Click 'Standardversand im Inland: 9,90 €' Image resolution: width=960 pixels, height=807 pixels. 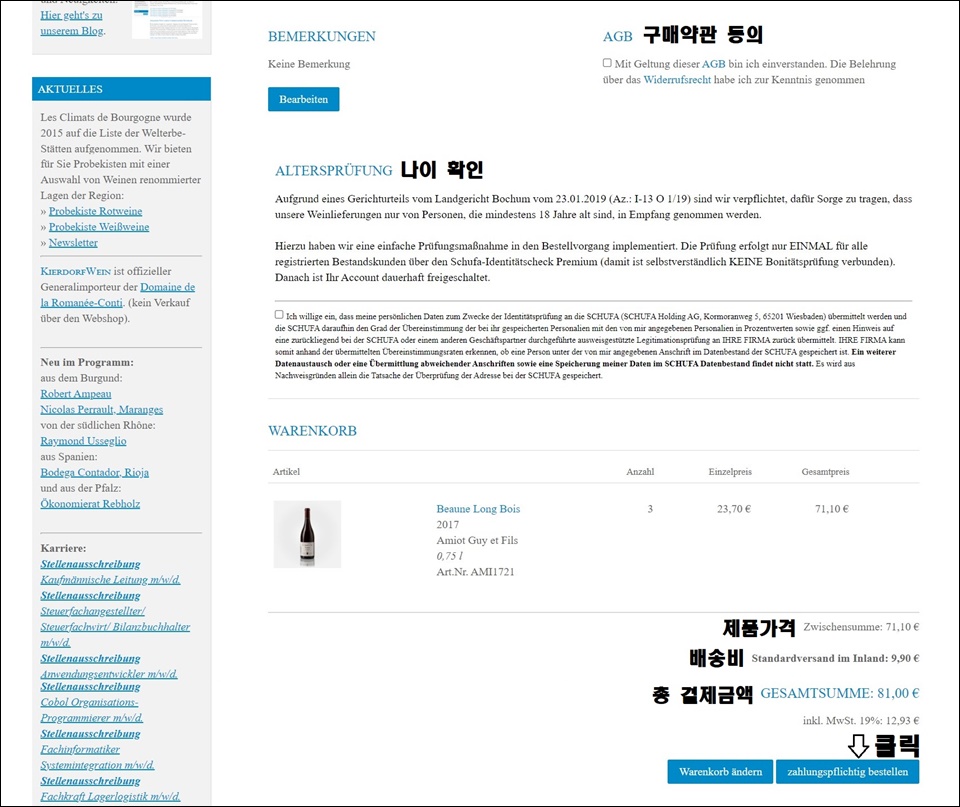pos(835,658)
